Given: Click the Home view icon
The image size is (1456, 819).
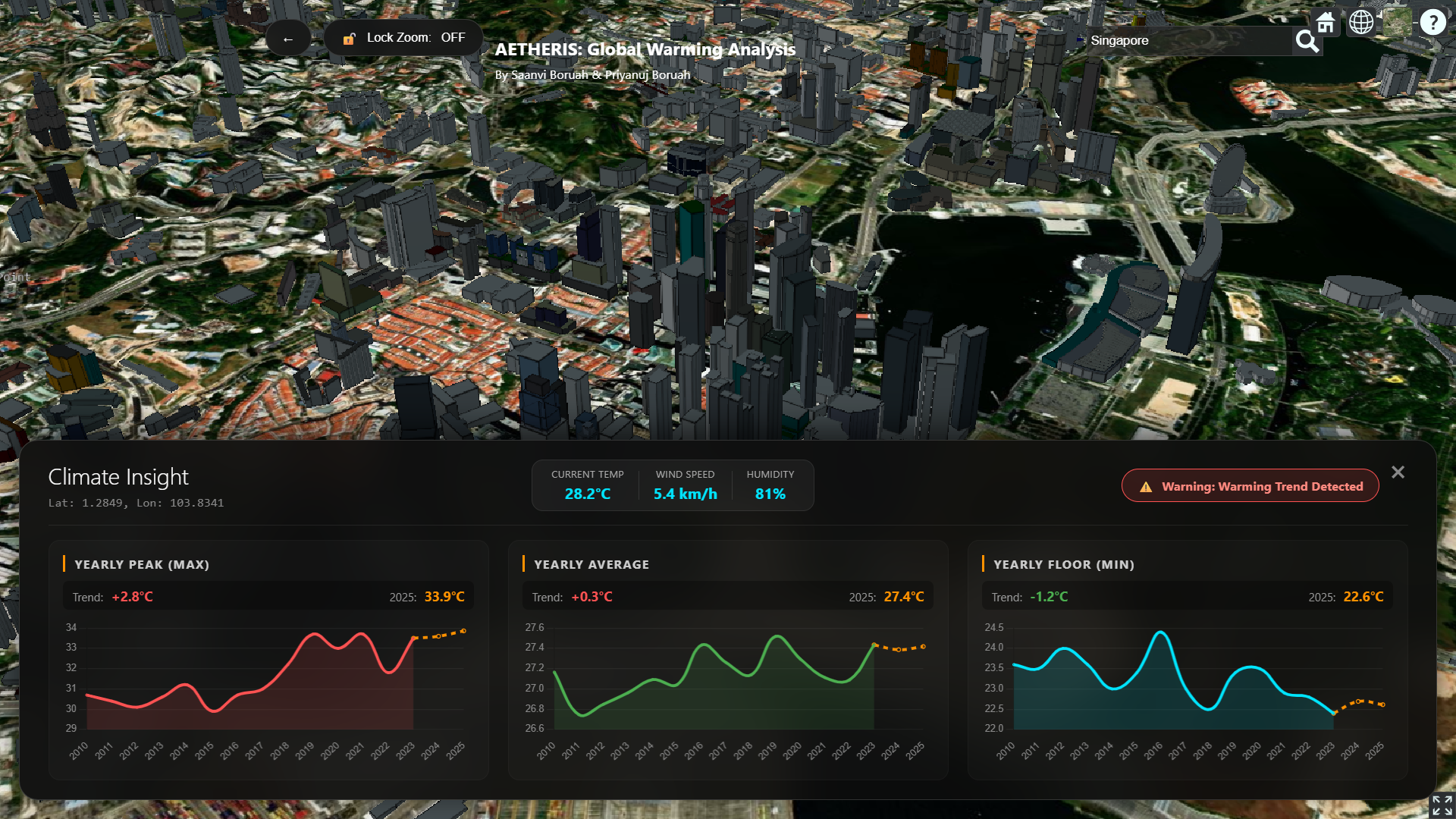Looking at the screenshot, I should pyautogui.click(x=1325, y=23).
